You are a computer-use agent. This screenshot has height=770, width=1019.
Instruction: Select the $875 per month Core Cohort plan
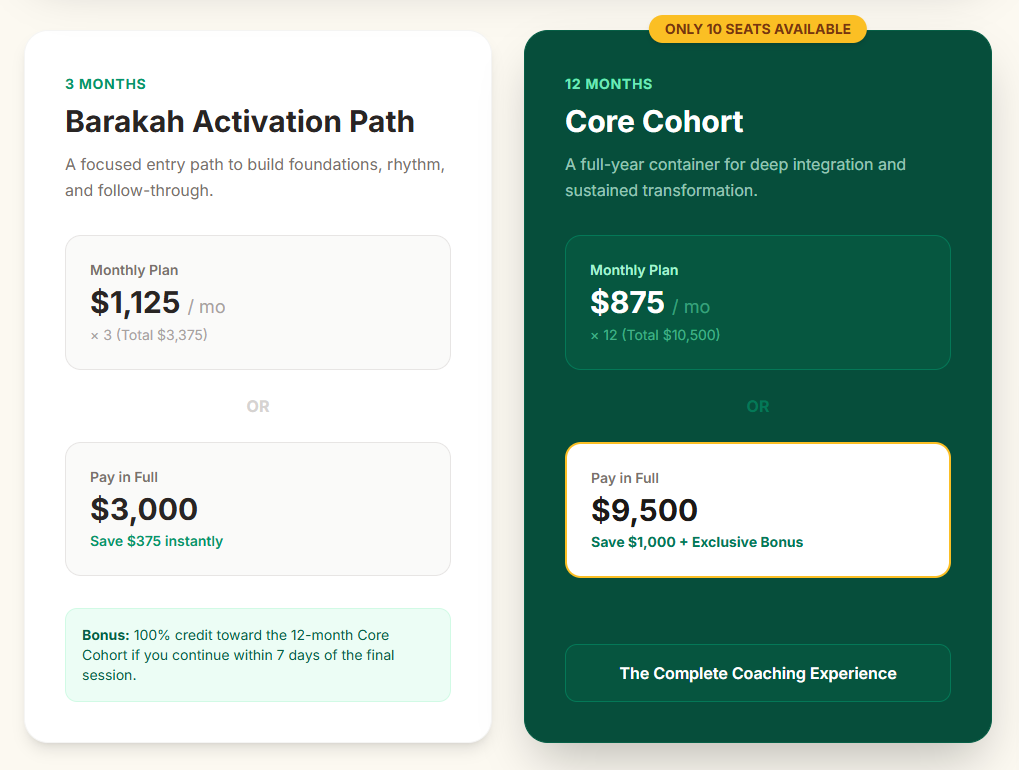pyautogui.click(x=757, y=302)
